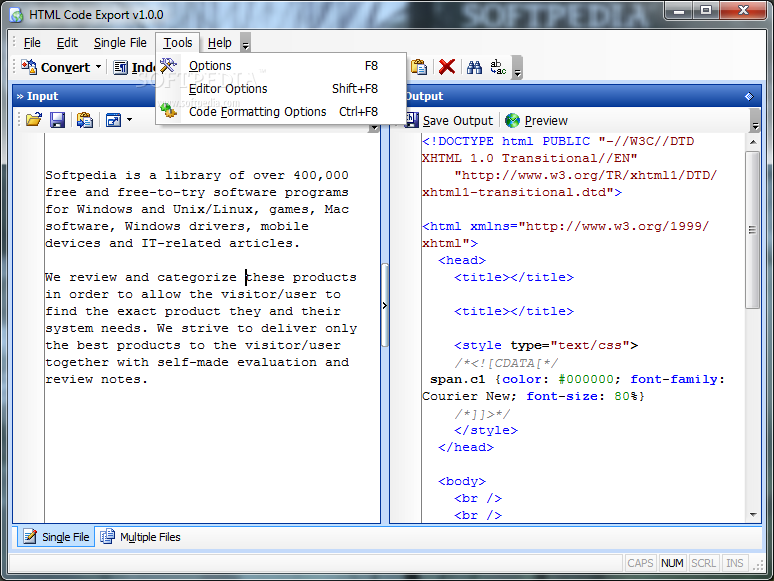Click inside the Input text editor area

point(212,326)
